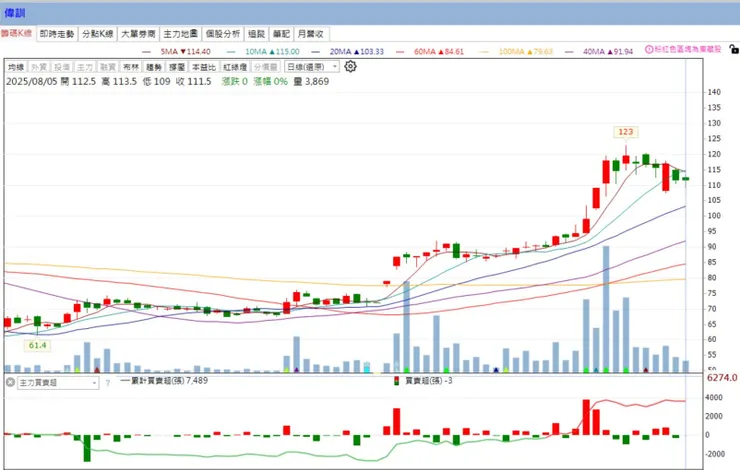Toggle the 趨勢 overlay button
Image resolution: width=740 pixels, height=470 pixels.
click(154, 67)
